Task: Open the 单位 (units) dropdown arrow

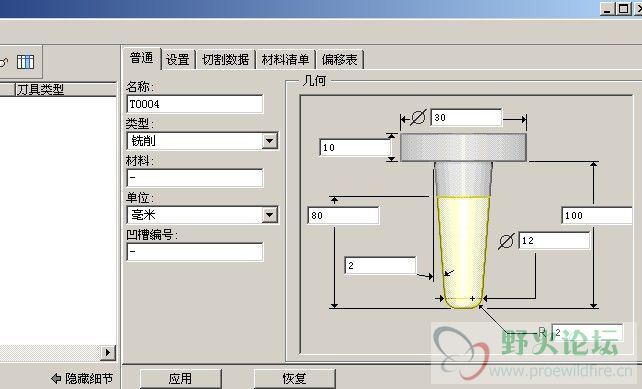Action: [x=269, y=215]
